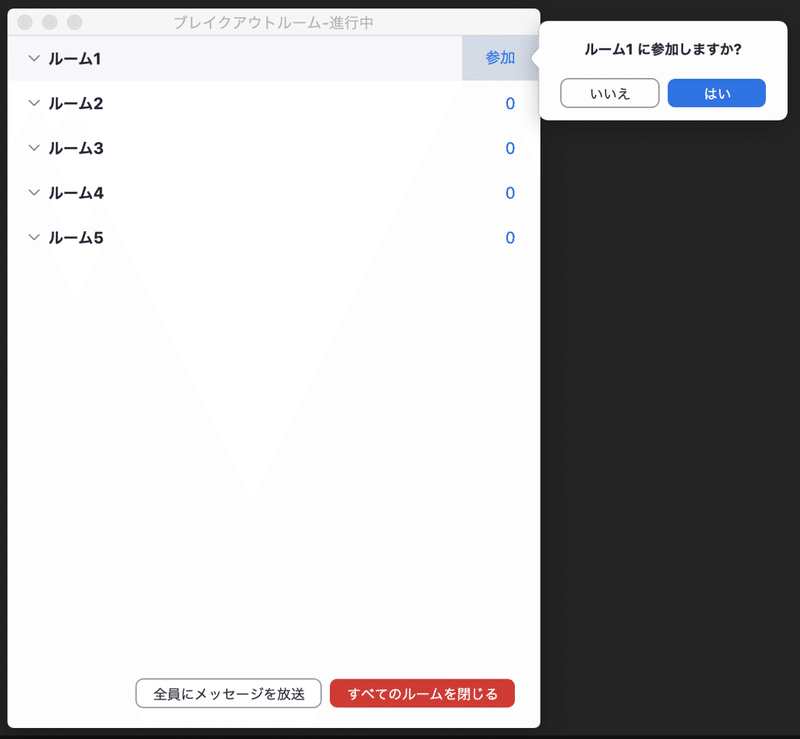This screenshot has height=739, width=800.
Task: Click the 参加 link for ルーム1
Action: coord(500,58)
